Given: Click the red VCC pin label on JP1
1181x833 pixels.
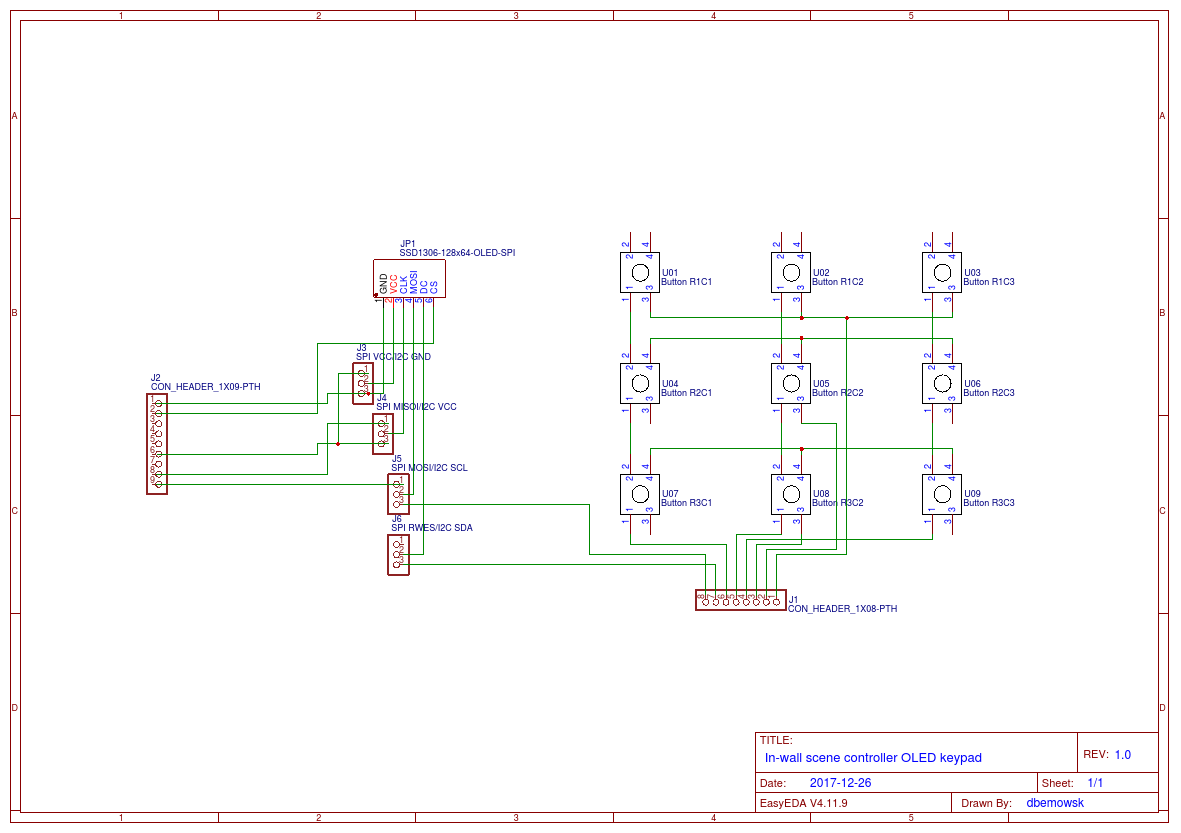Looking at the screenshot, I should click(392, 283).
